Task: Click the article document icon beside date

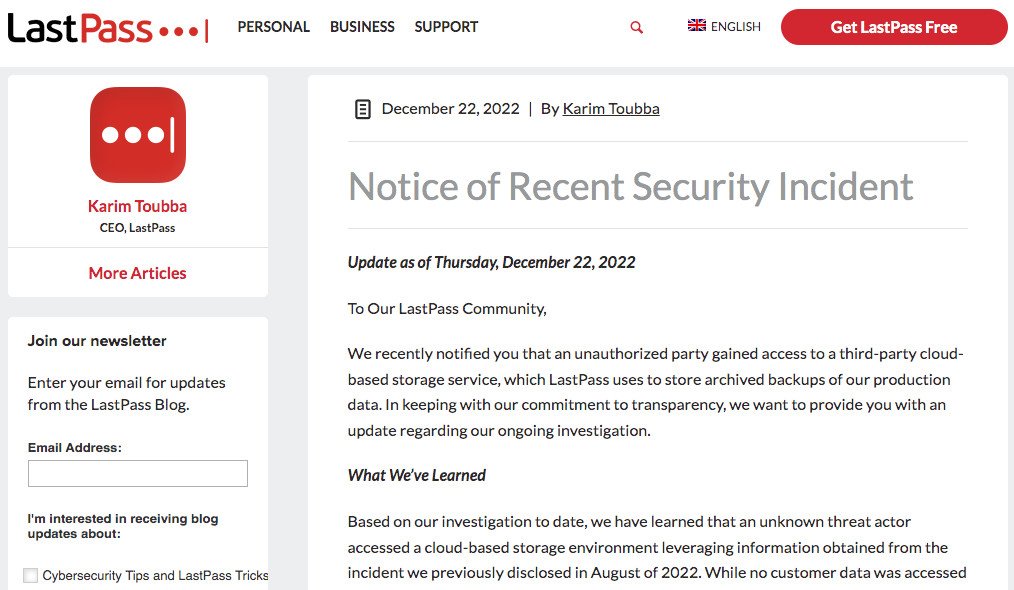Action: point(363,109)
